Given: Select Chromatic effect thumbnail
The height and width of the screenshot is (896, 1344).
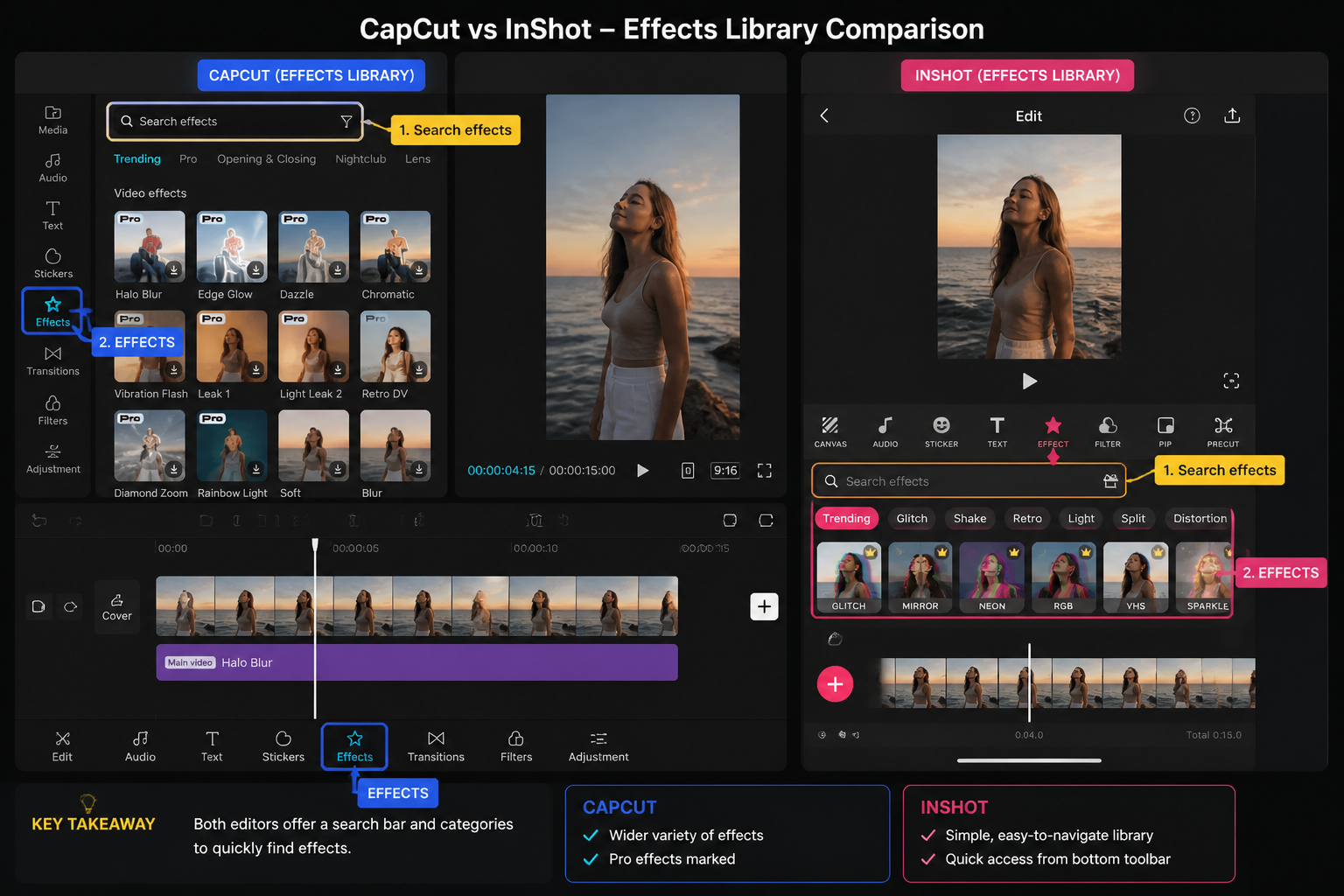Looking at the screenshot, I should point(395,247).
